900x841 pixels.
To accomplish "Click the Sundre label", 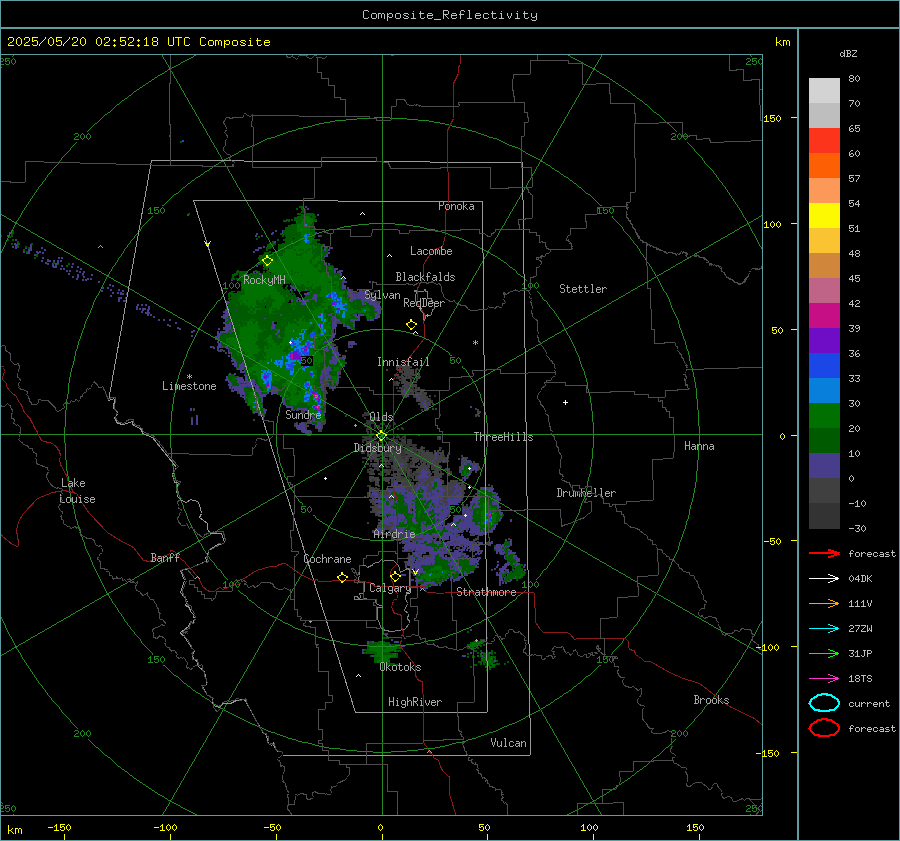I will (x=303, y=414).
